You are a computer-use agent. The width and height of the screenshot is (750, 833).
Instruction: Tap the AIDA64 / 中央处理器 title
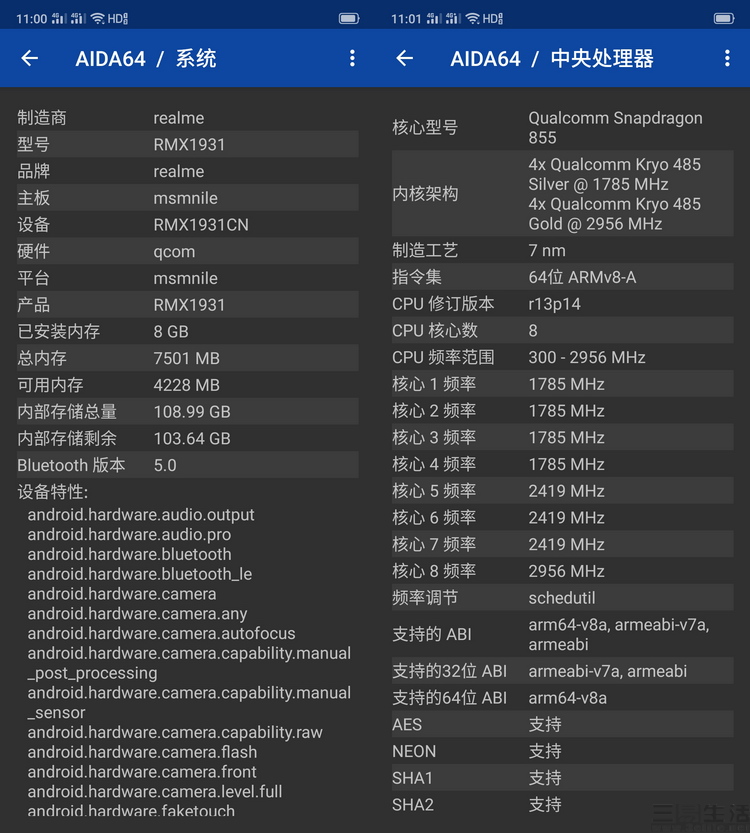coord(552,58)
